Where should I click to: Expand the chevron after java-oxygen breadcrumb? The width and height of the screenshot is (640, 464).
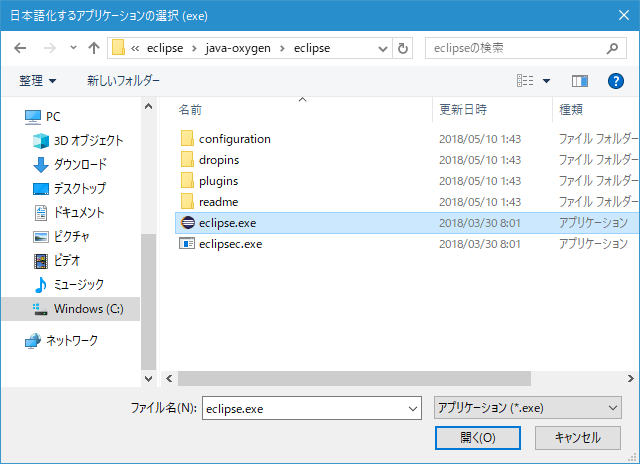click(x=282, y=49)
